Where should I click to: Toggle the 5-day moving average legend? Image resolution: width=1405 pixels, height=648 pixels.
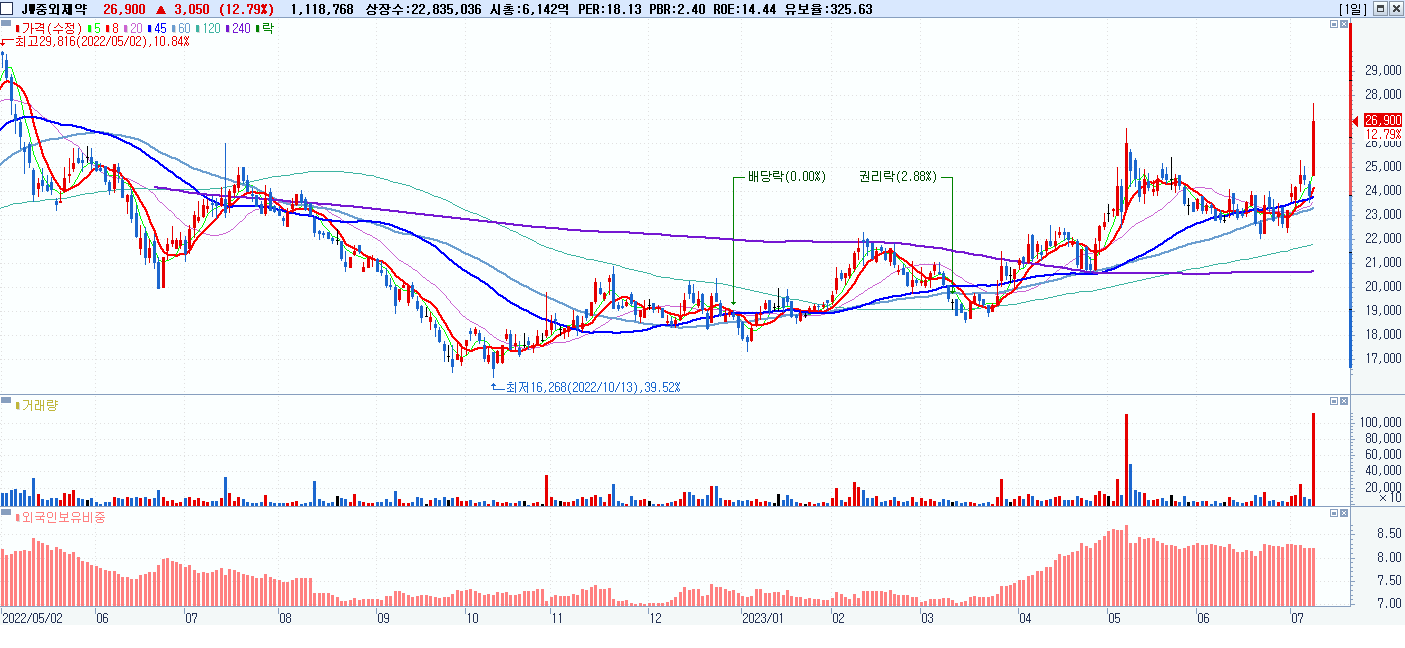click(x=93, y=29)
